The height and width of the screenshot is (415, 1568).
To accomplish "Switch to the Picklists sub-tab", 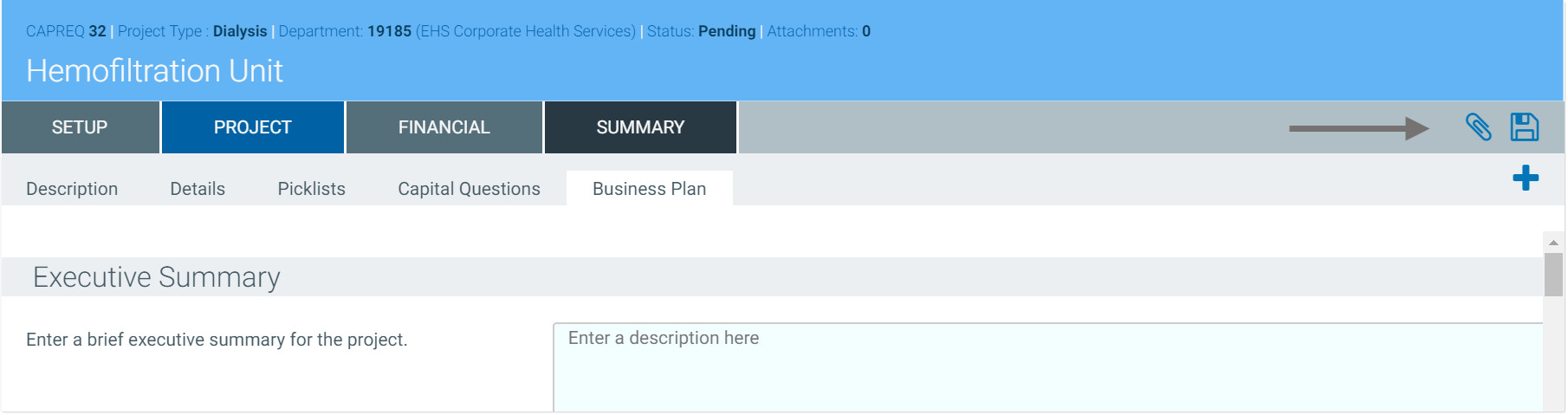I will tap(311, 189).
